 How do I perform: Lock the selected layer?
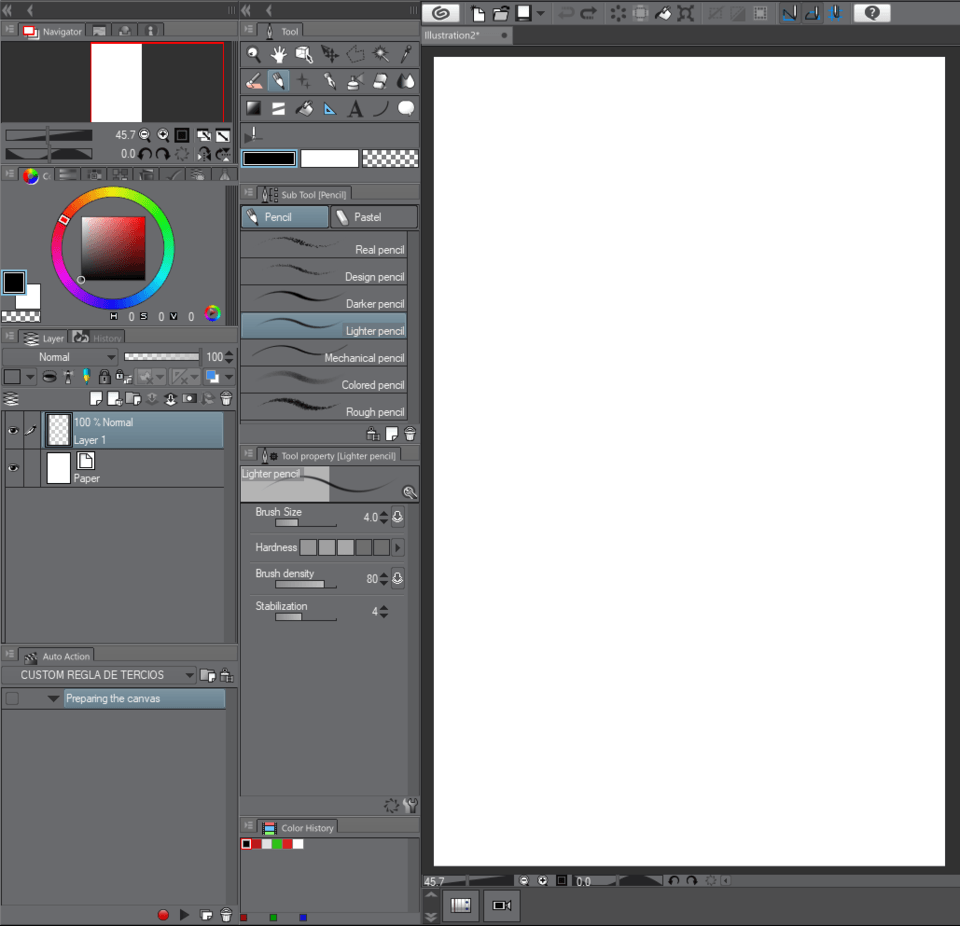pos(105,376)
